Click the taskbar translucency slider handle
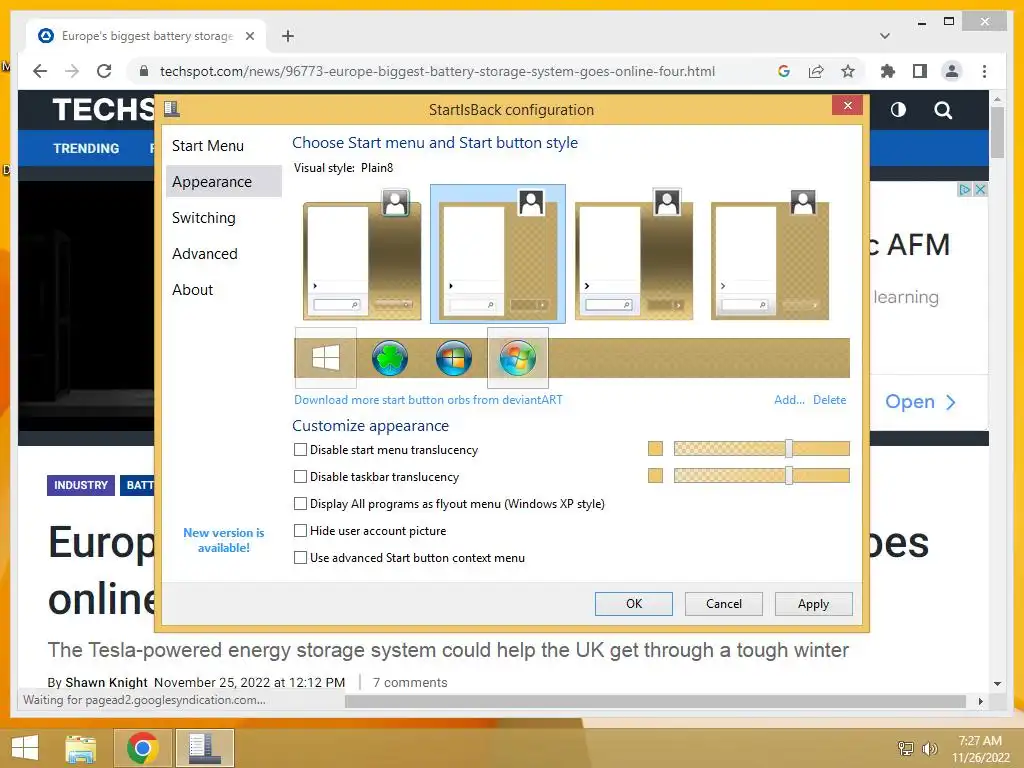Screen dimensions: 1024x768 point(789,475)
